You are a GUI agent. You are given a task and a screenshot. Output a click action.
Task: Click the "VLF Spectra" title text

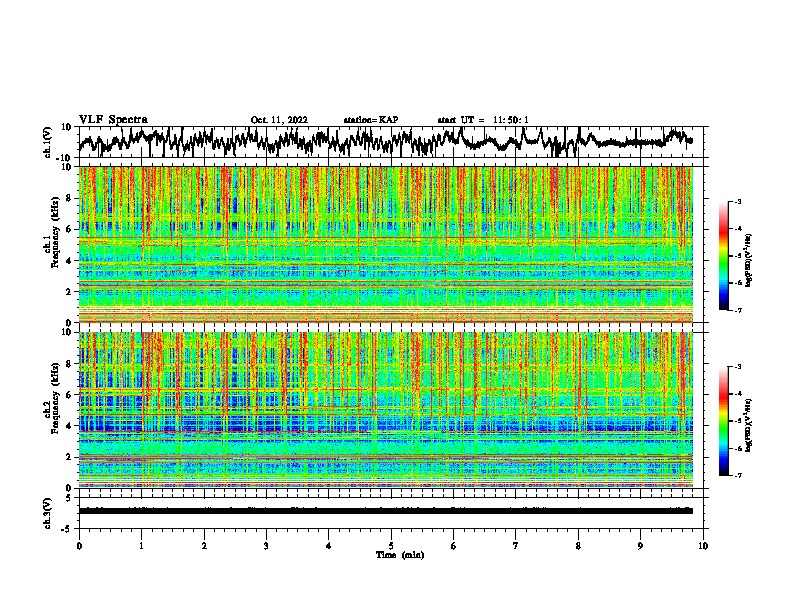pos(113,120)
